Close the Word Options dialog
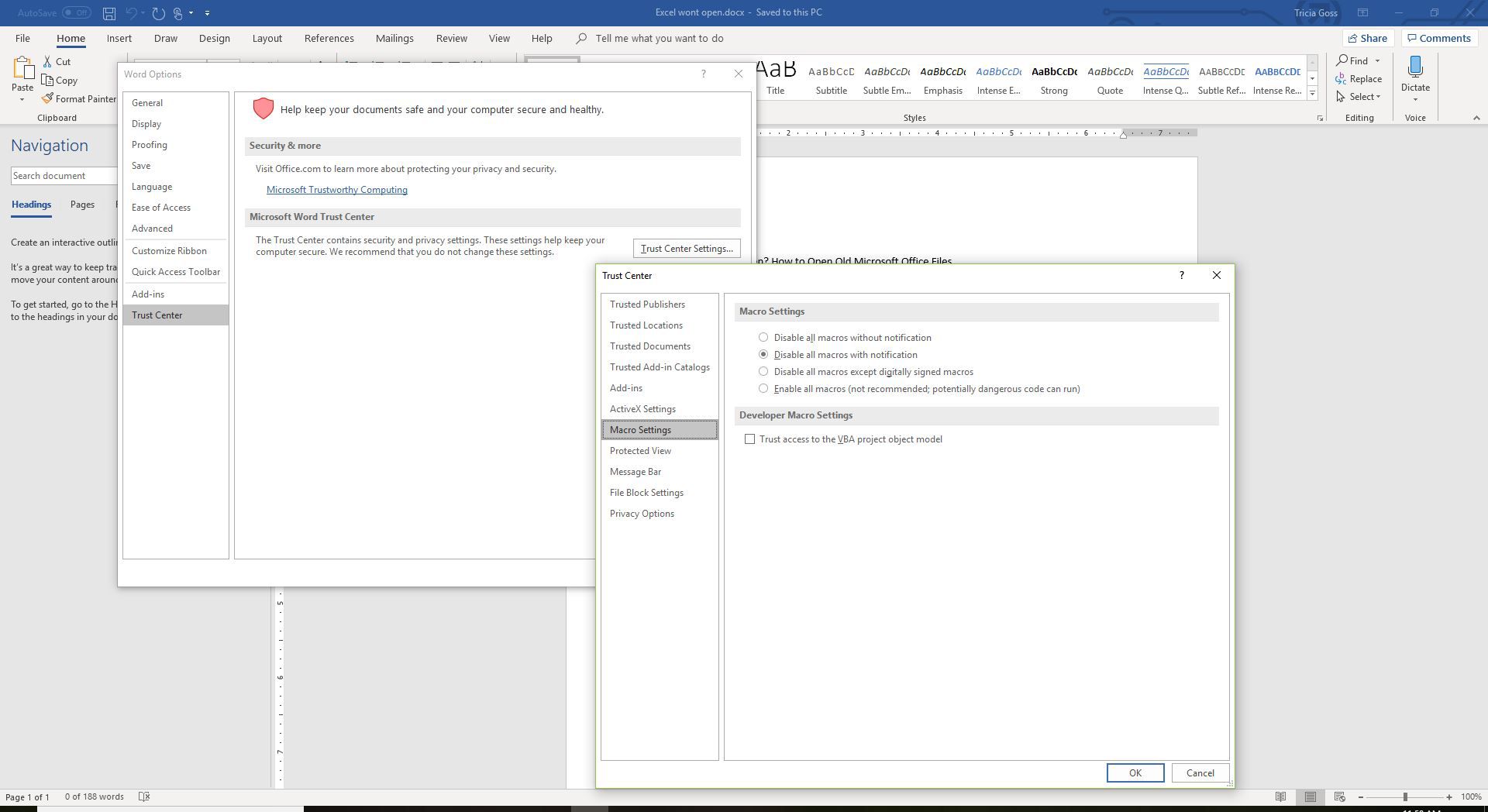 click(739, 74)
